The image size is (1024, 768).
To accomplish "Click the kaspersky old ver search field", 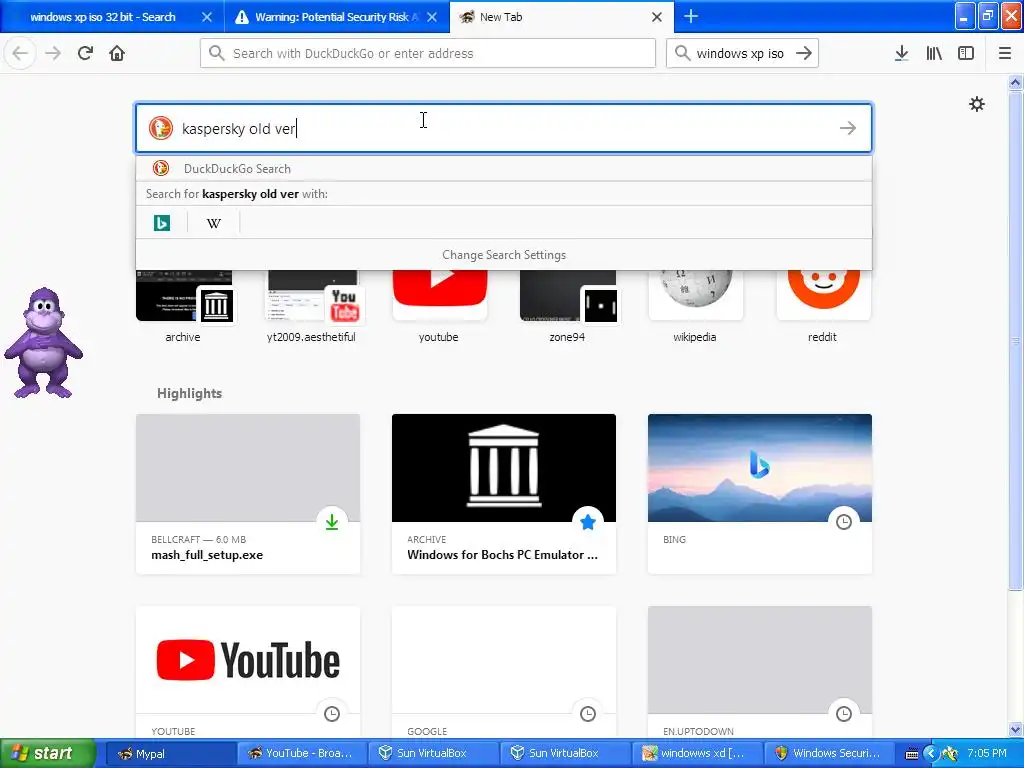I will [504, 128].
